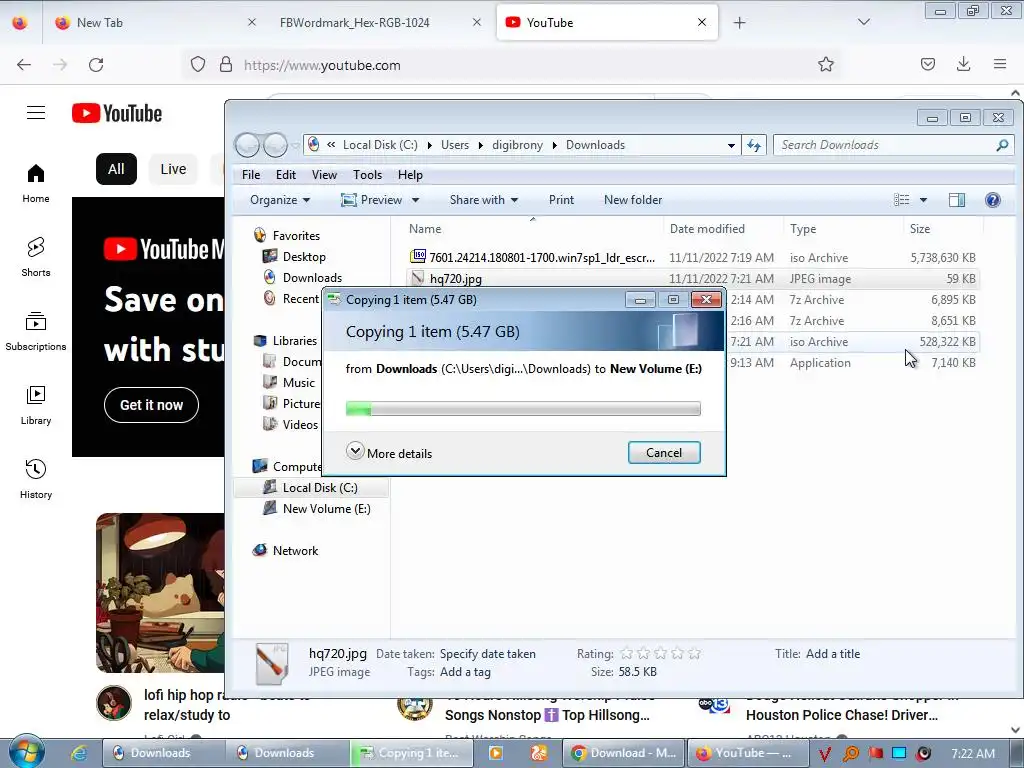
Task: Click the New folder button
Action: click(633, 200)
